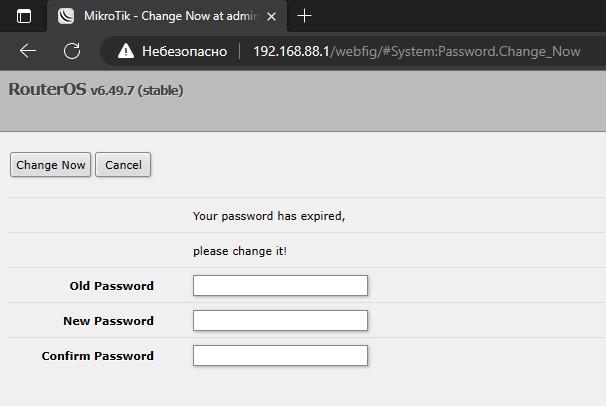Click into the New Password field
Viewport: 606px width, 406px height.
(x=280, y=321)
